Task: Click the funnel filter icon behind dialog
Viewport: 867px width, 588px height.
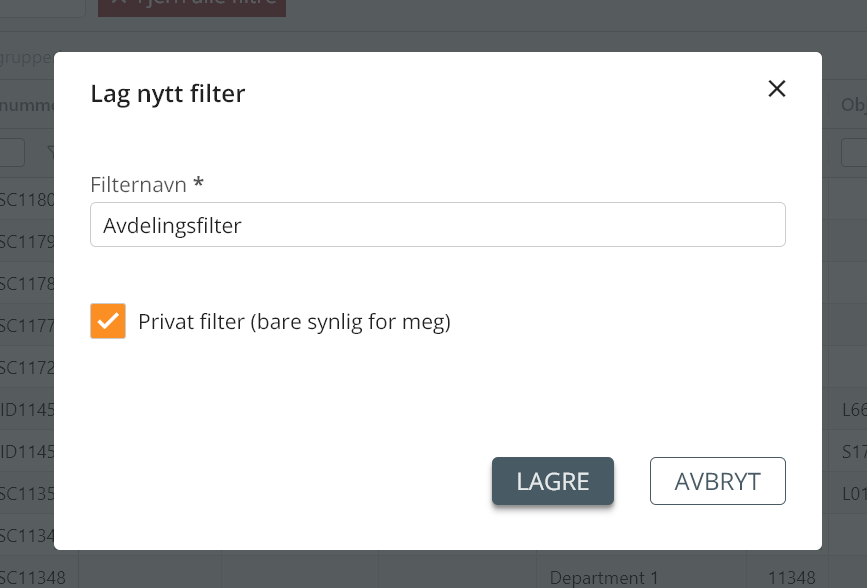Action: [50, 152]
